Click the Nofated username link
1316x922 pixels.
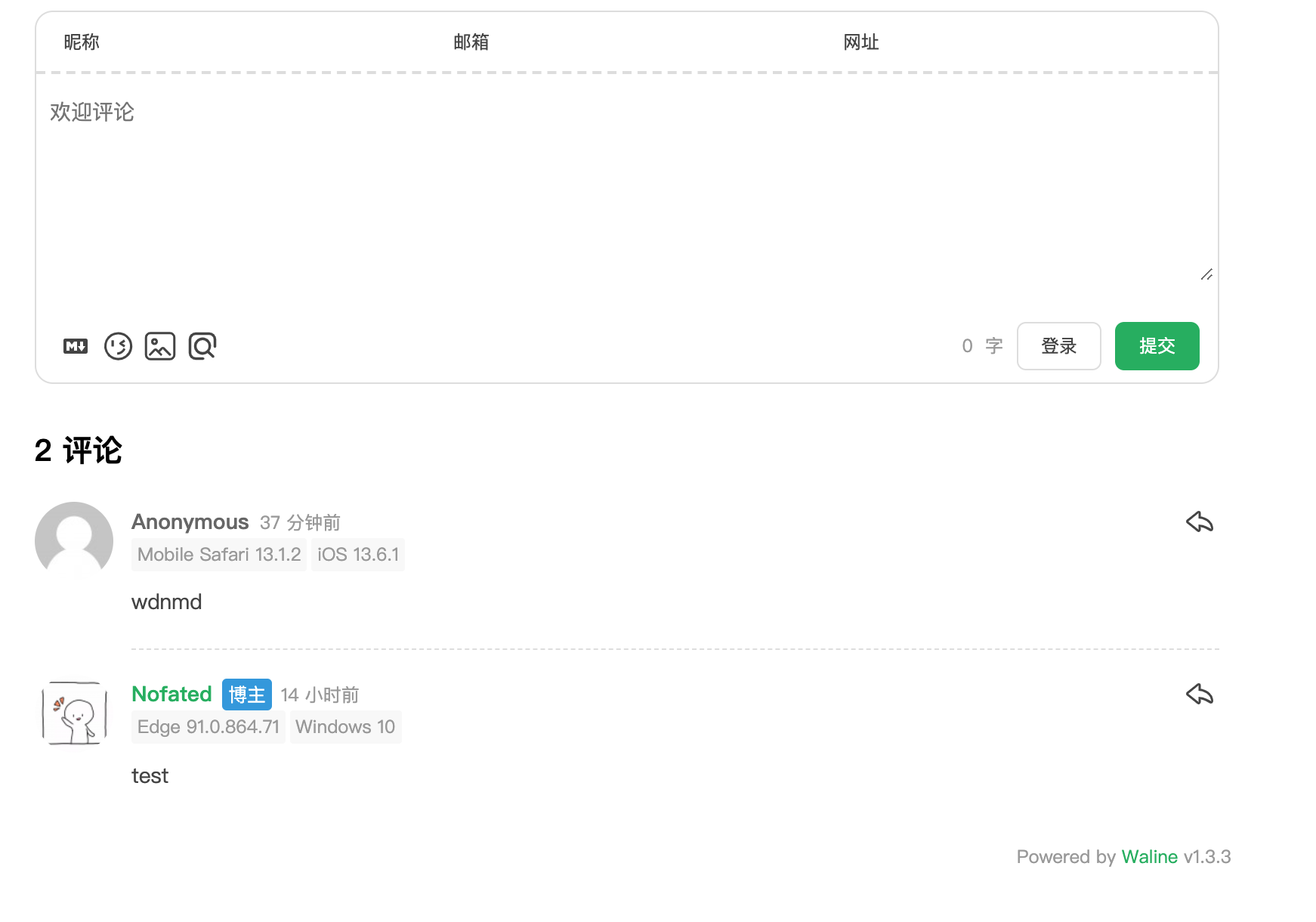[x=171, y=694]
